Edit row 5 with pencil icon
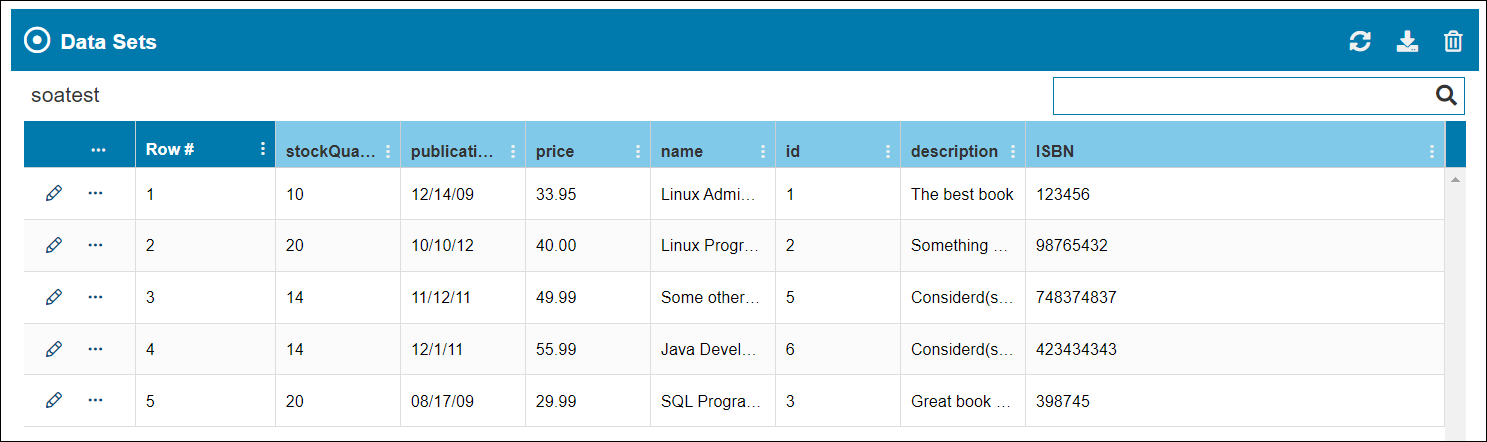1487x442 pixels. pos(54,400)
